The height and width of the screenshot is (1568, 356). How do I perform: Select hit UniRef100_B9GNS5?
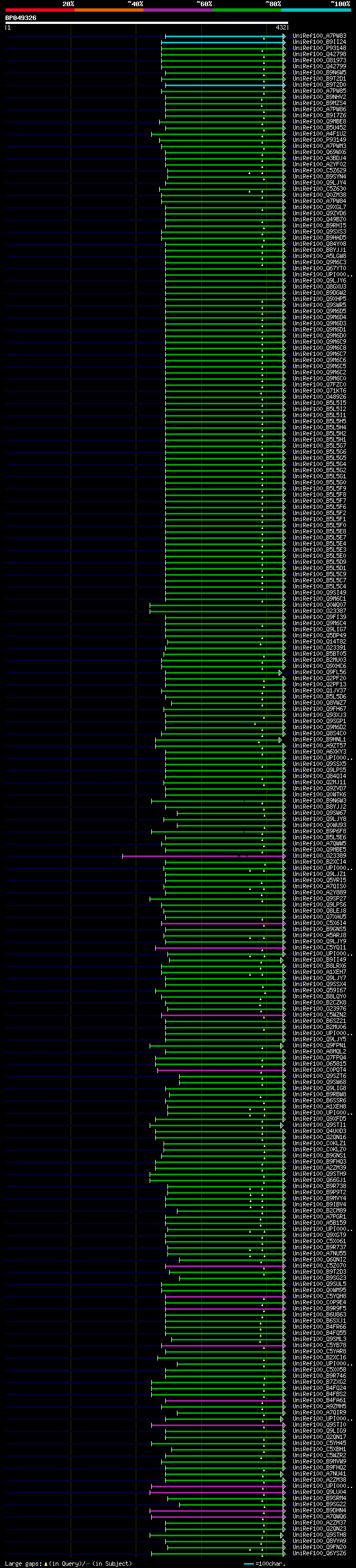[319, 929]
